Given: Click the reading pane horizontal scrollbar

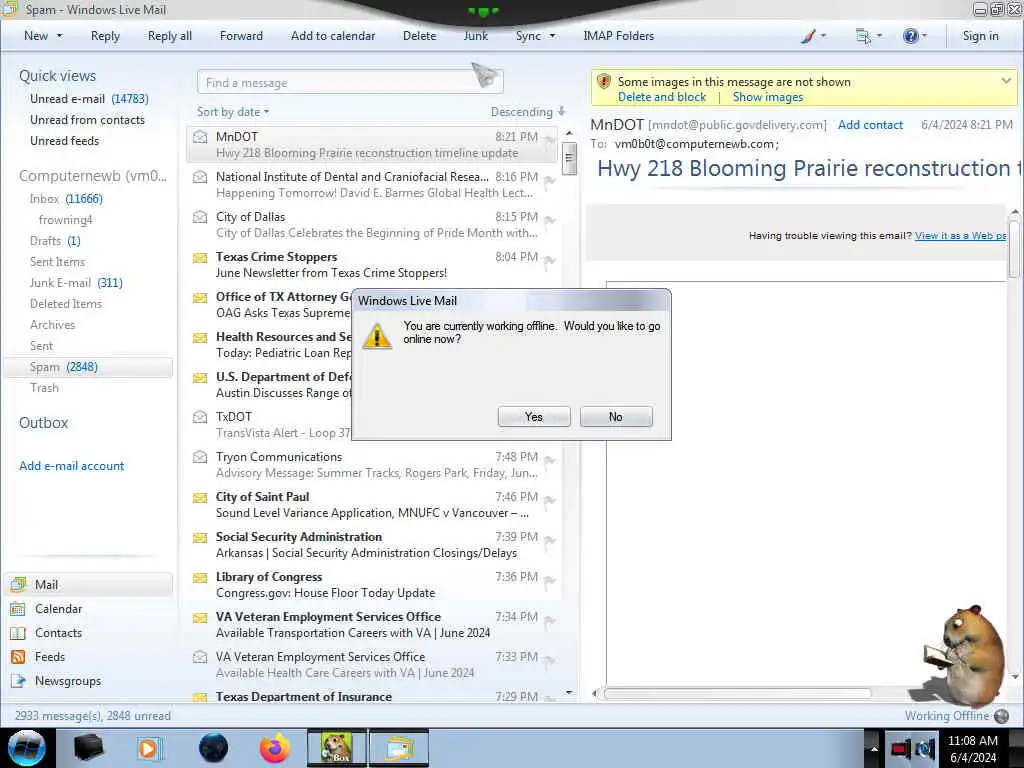Looking at the screenshot, I should coord(737,694).
